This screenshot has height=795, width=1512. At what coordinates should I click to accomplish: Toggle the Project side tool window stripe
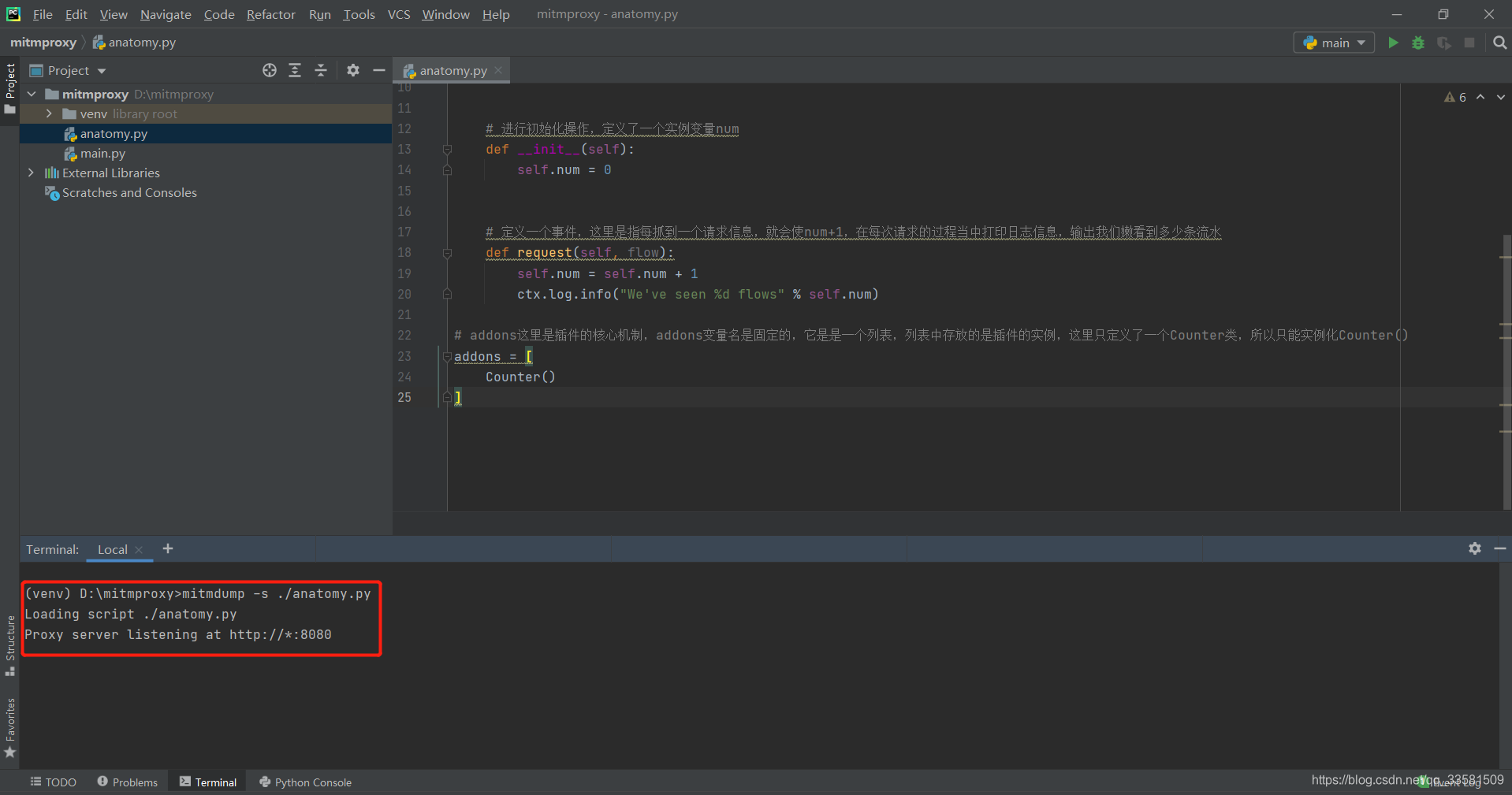tap(10, 88)
